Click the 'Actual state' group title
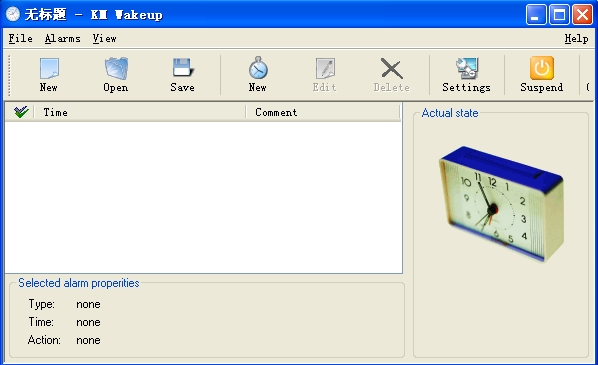 (x=450, y=113)
